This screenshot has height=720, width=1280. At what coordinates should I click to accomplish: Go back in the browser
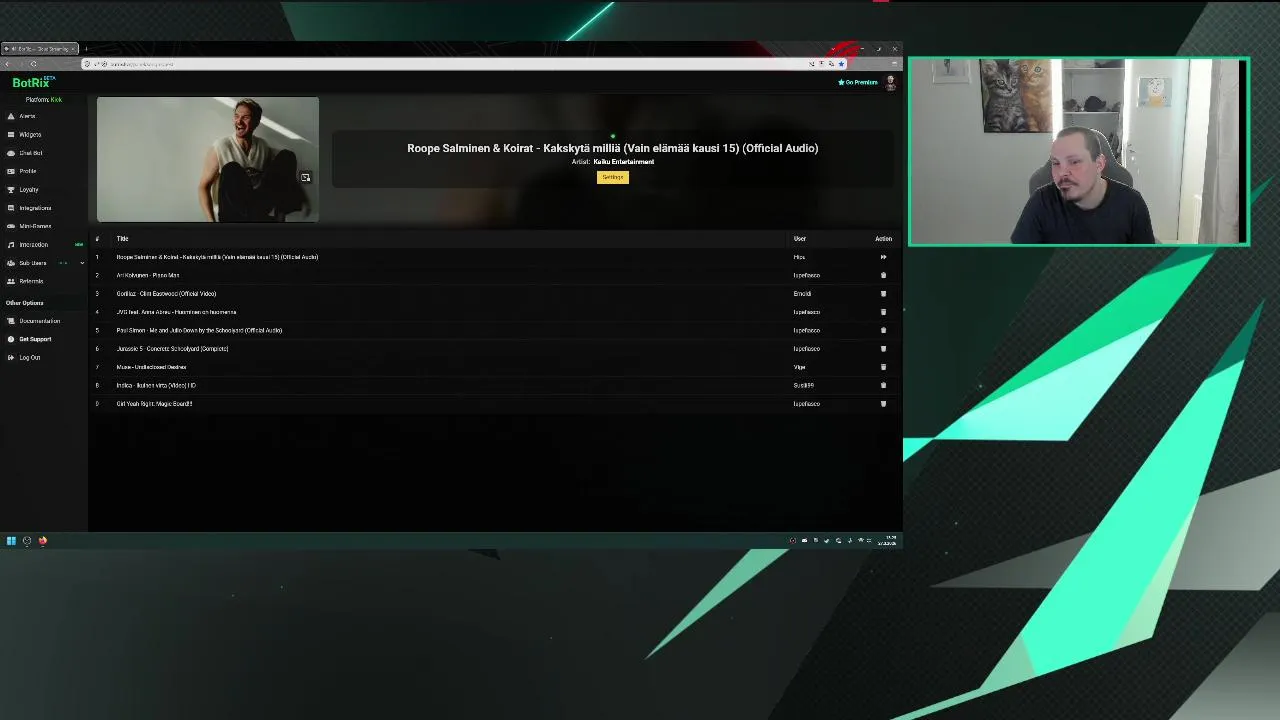[7, 64]
